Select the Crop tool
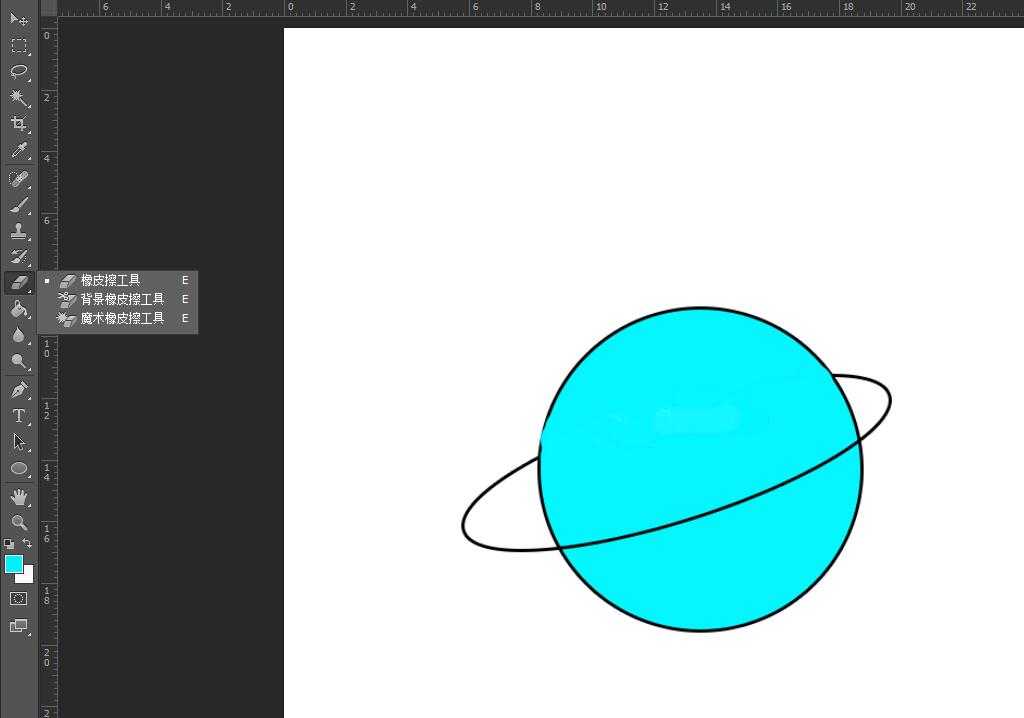Screen dimensions: 1024x718 pyautogui.click(x=19, y=123)
